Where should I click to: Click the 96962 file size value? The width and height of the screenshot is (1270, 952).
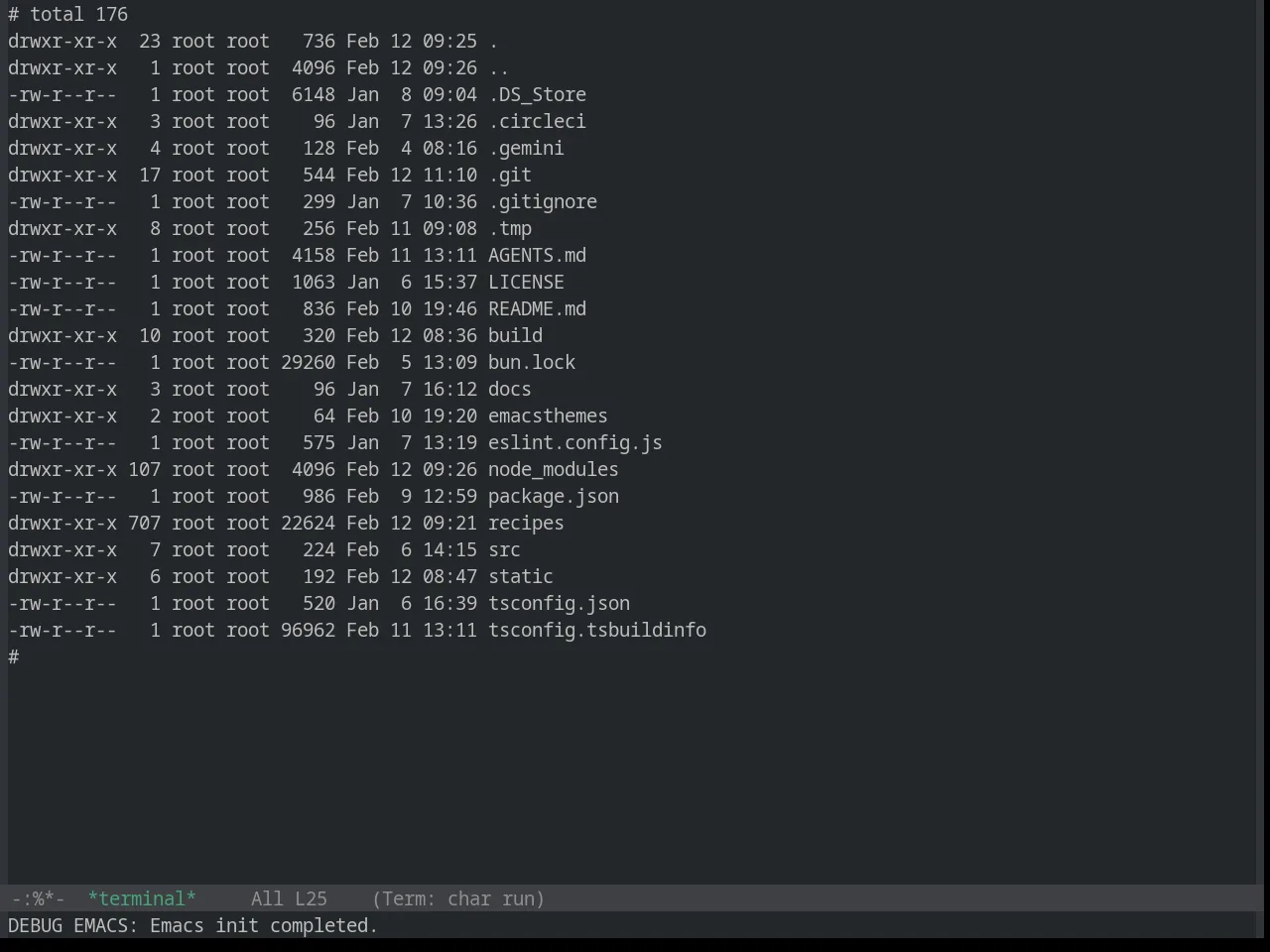pos(308,630)
